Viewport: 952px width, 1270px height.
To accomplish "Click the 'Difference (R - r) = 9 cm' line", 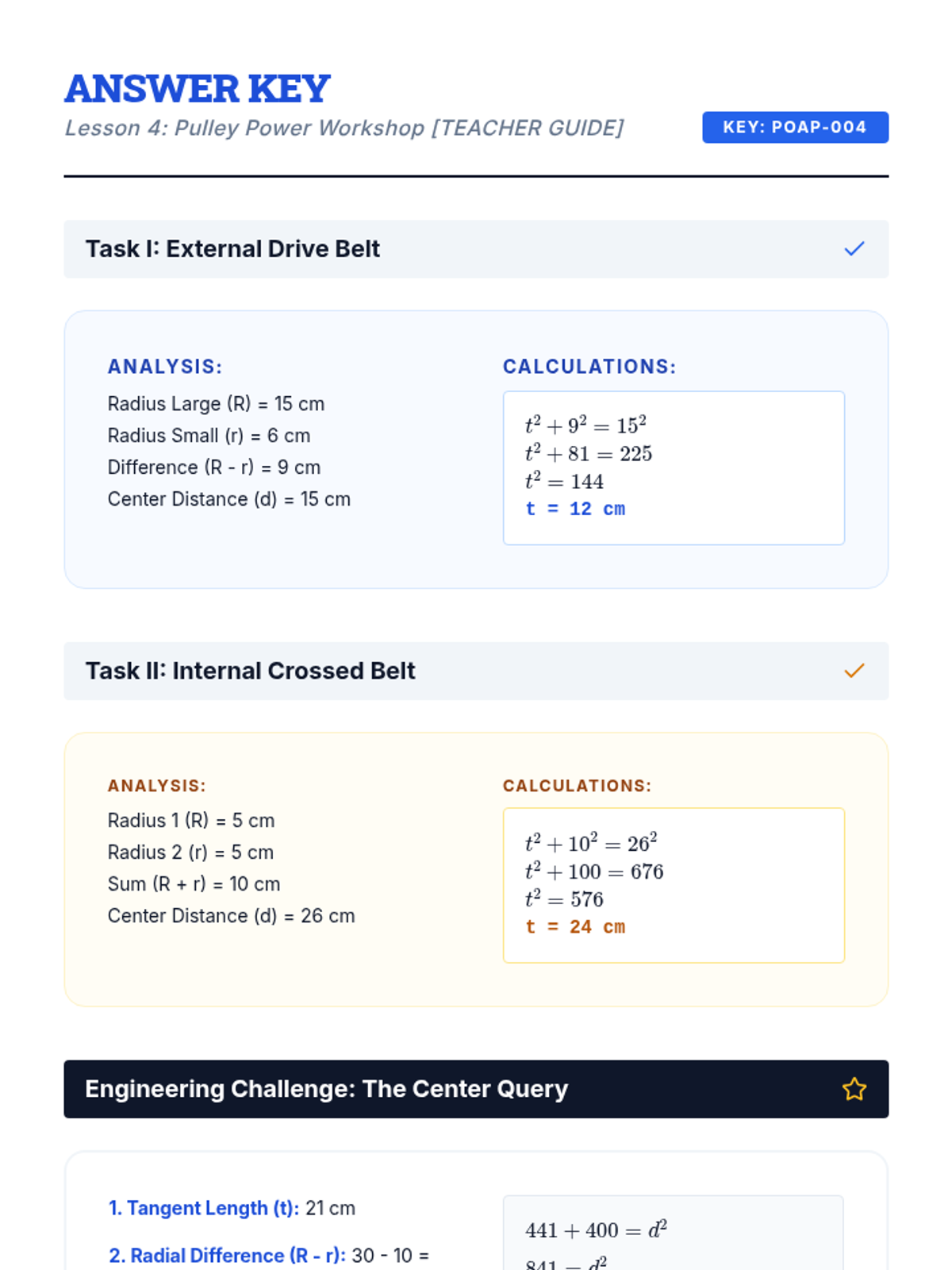I will (213, 468).
